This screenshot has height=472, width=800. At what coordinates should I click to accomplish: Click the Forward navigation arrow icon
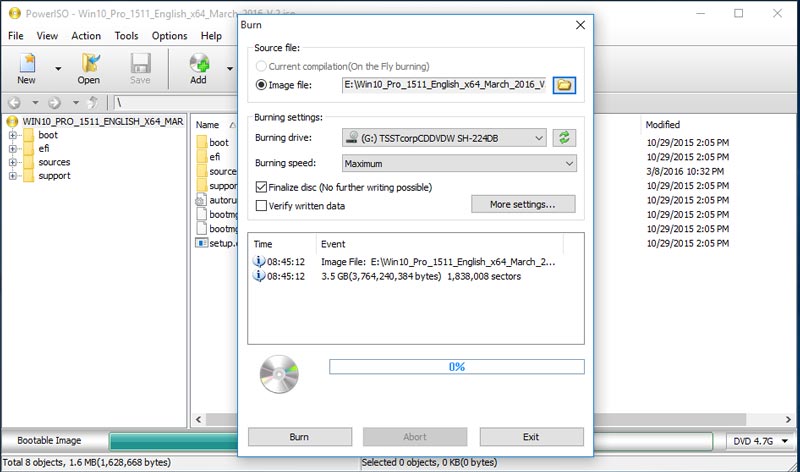click(54, 103)
